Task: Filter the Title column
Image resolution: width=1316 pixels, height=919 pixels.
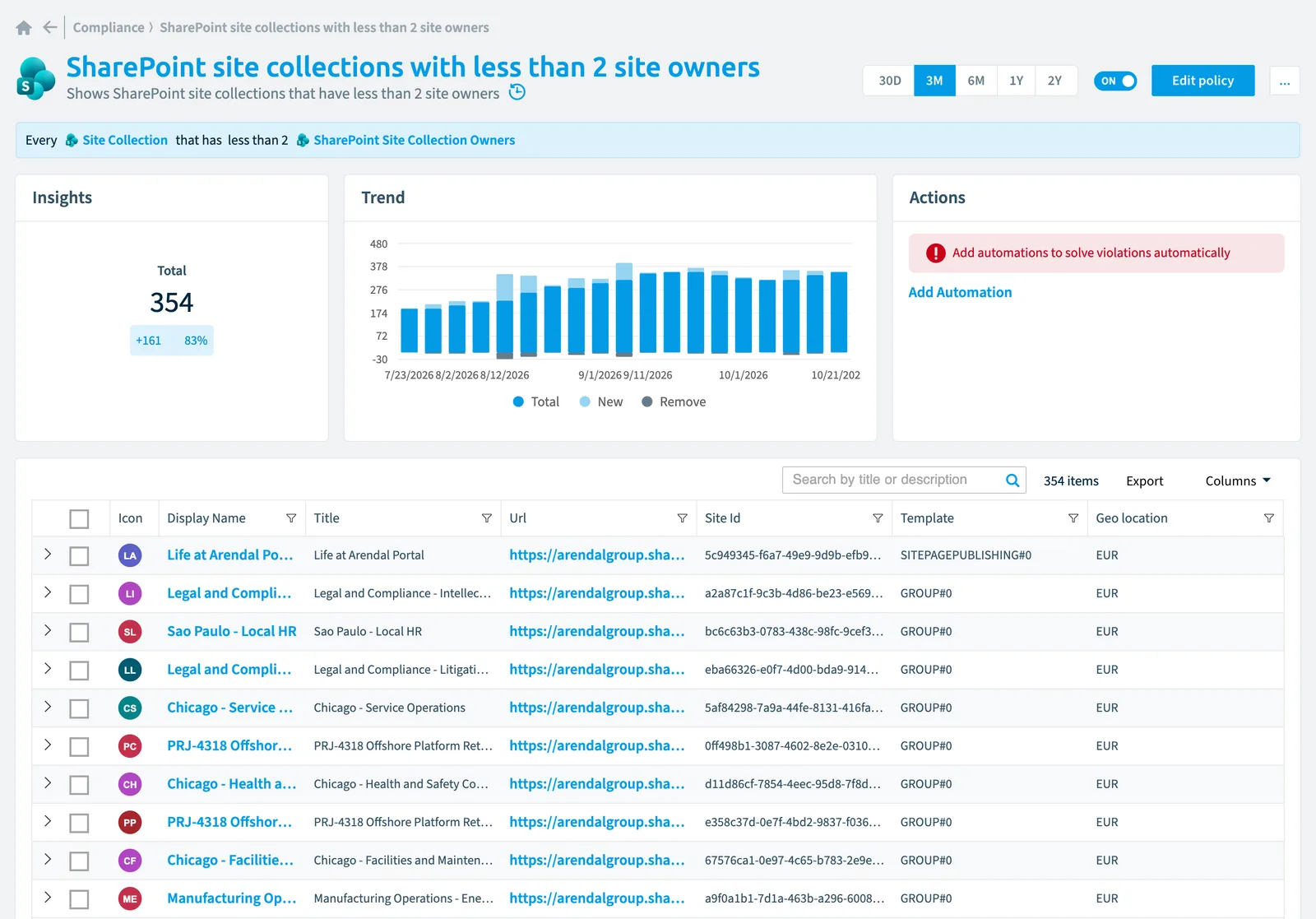Action: pos(487,518)
